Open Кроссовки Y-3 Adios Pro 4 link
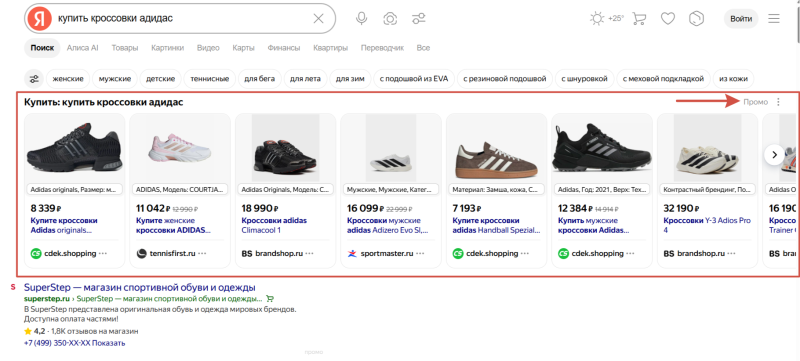Viewport: 800px width, 361px height. (707, 225)
